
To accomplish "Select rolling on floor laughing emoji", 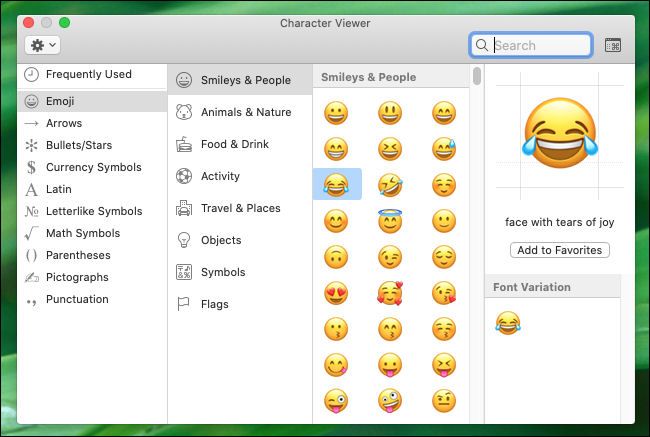I will [x=390, y=185].
